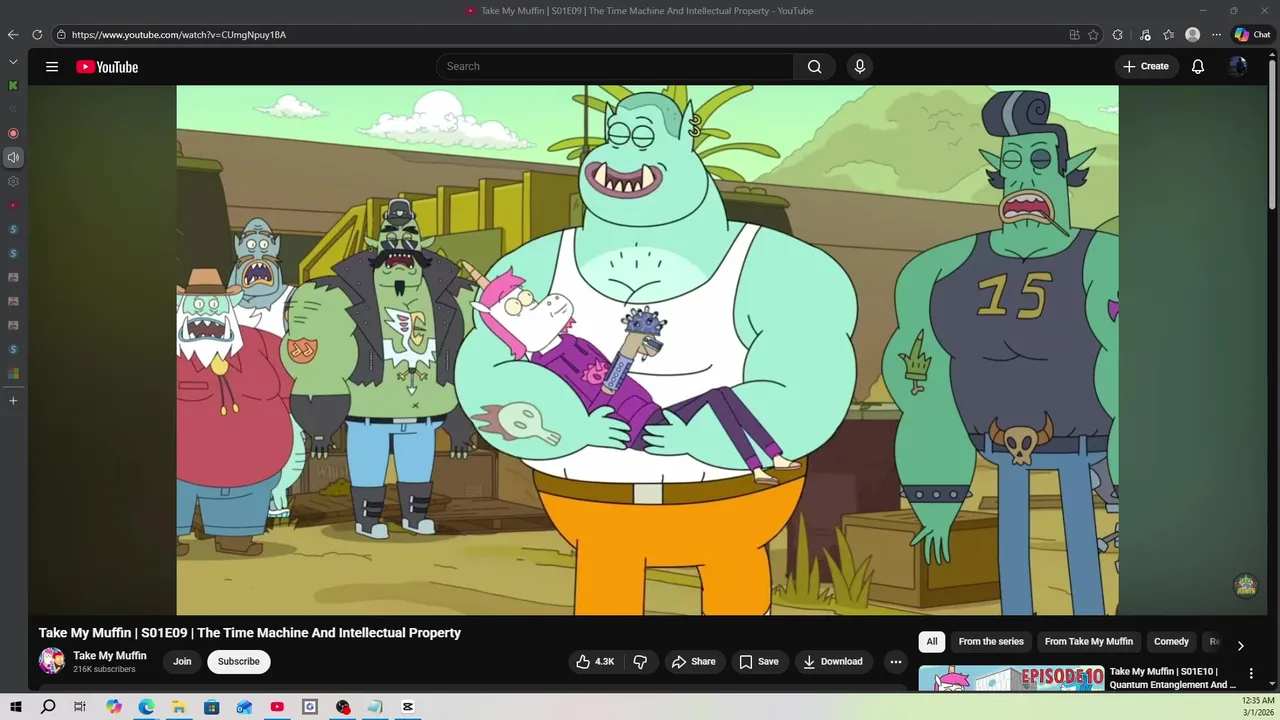Image resolution: width=1280 pixels, height=720 pixels.
Task: Open the split screen apps icon in address bar
Action: pyautogui.click(x=1074, y=34)
